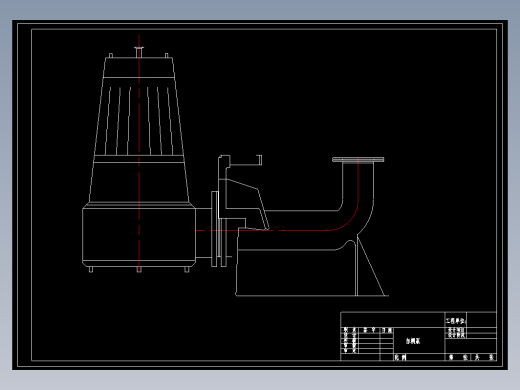Click the triangular support brace under the elbow

[x=370, y=266]
